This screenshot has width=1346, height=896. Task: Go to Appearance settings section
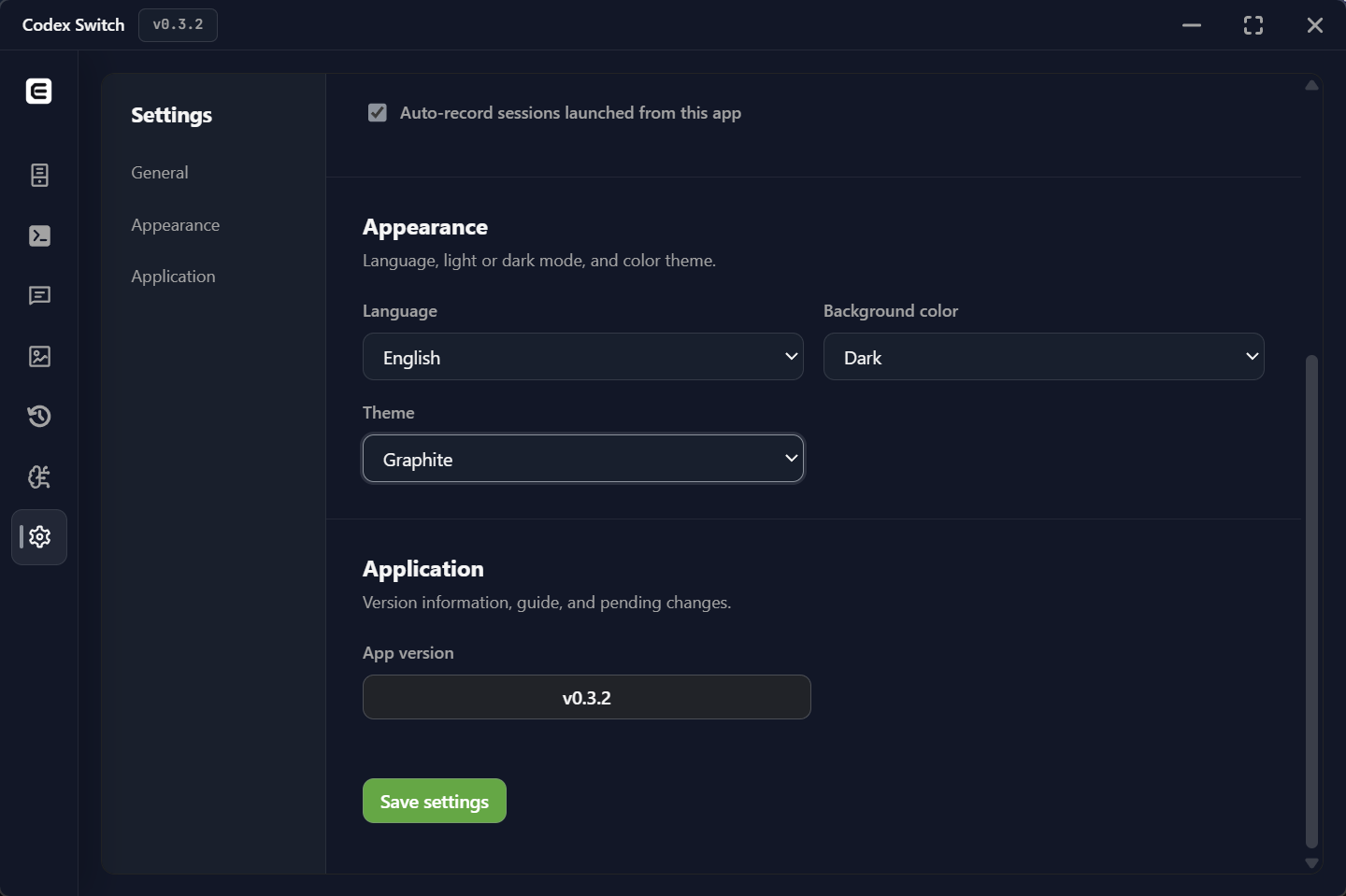point(176,225)
